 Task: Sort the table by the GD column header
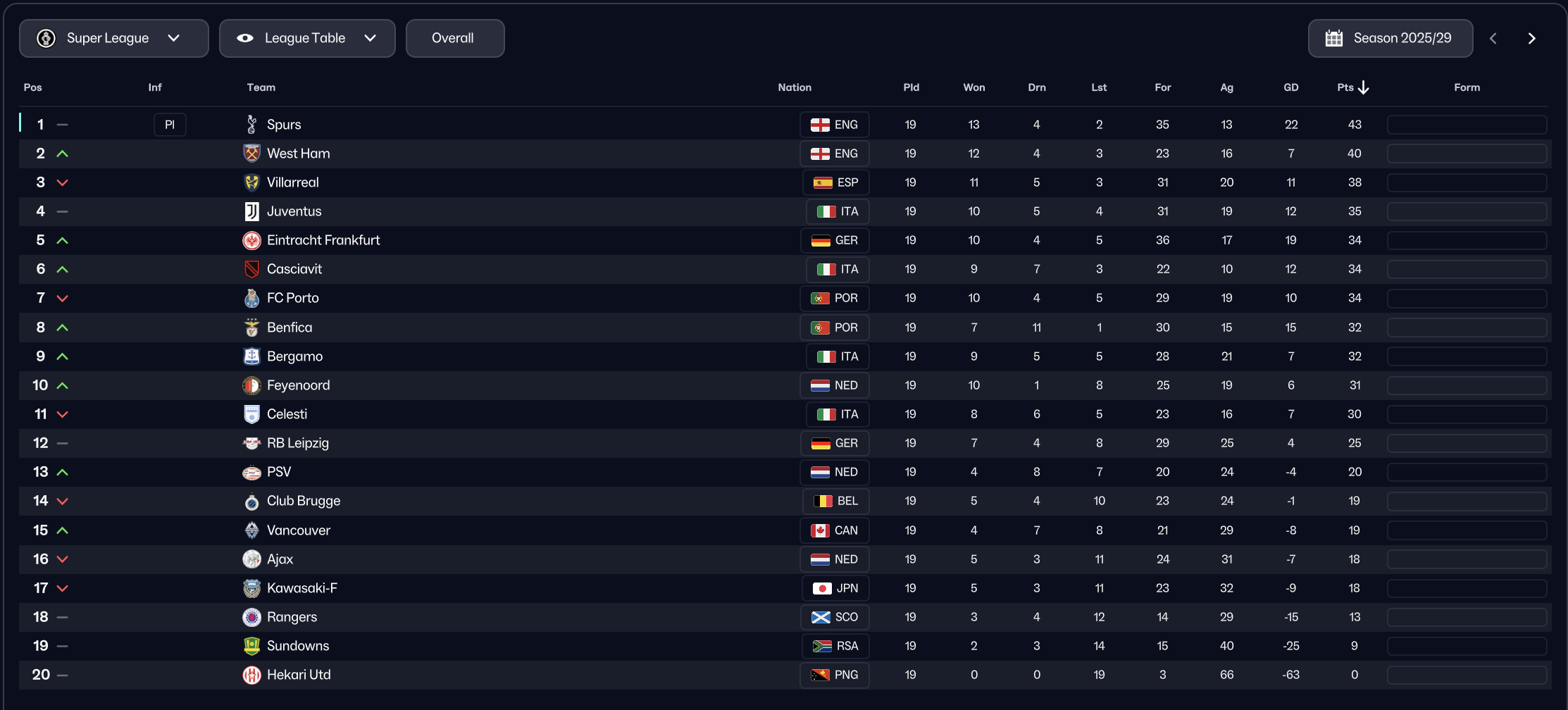pyautogui.click(x=1290, y=87)
